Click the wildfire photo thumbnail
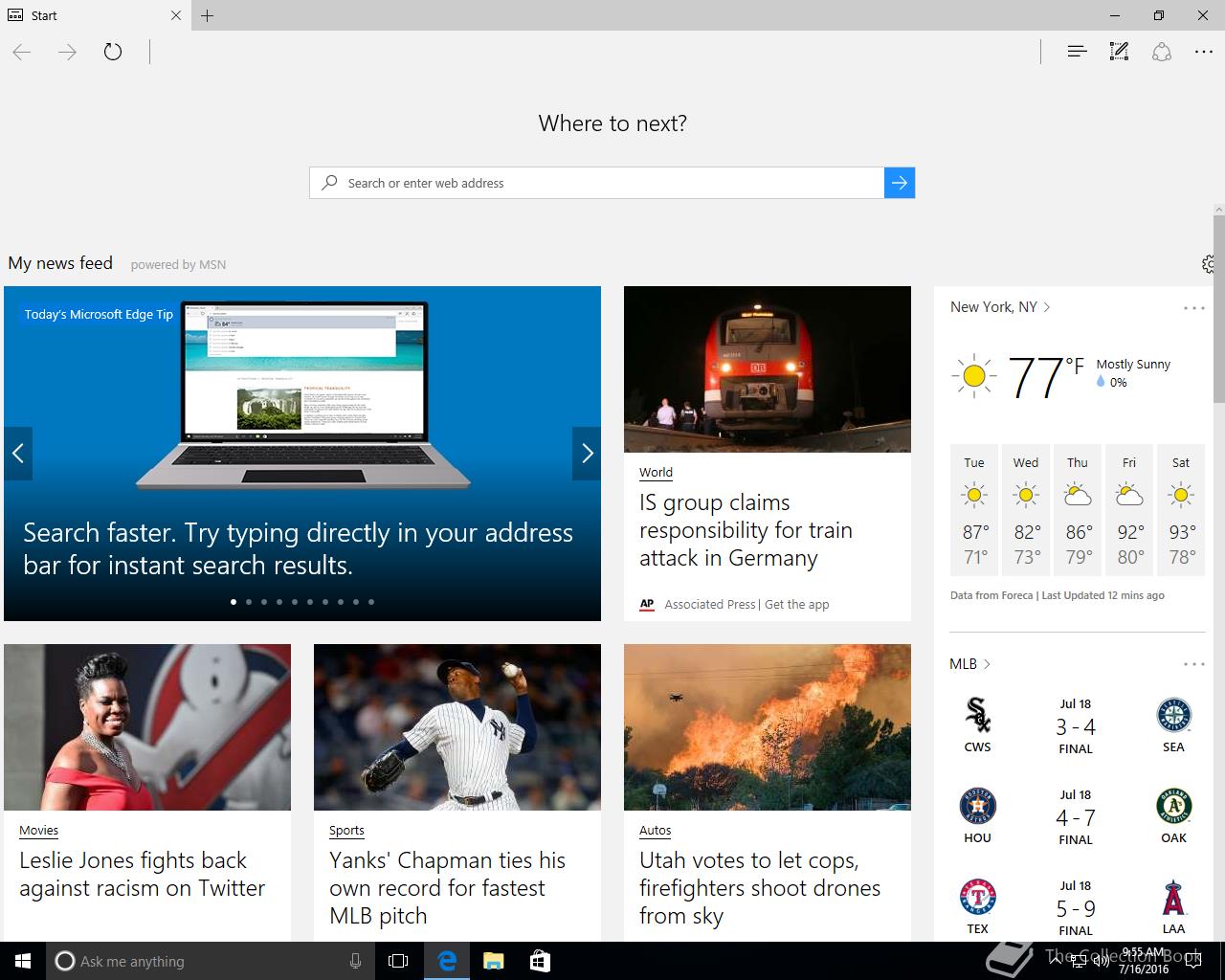 coord(768,727)
